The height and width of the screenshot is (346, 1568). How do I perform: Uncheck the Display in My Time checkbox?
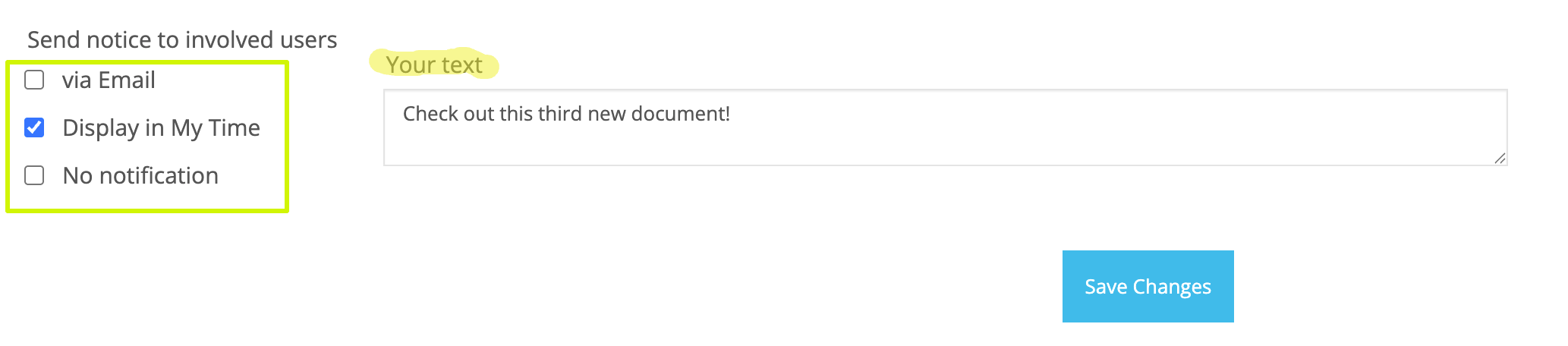[x=34, y=127]
